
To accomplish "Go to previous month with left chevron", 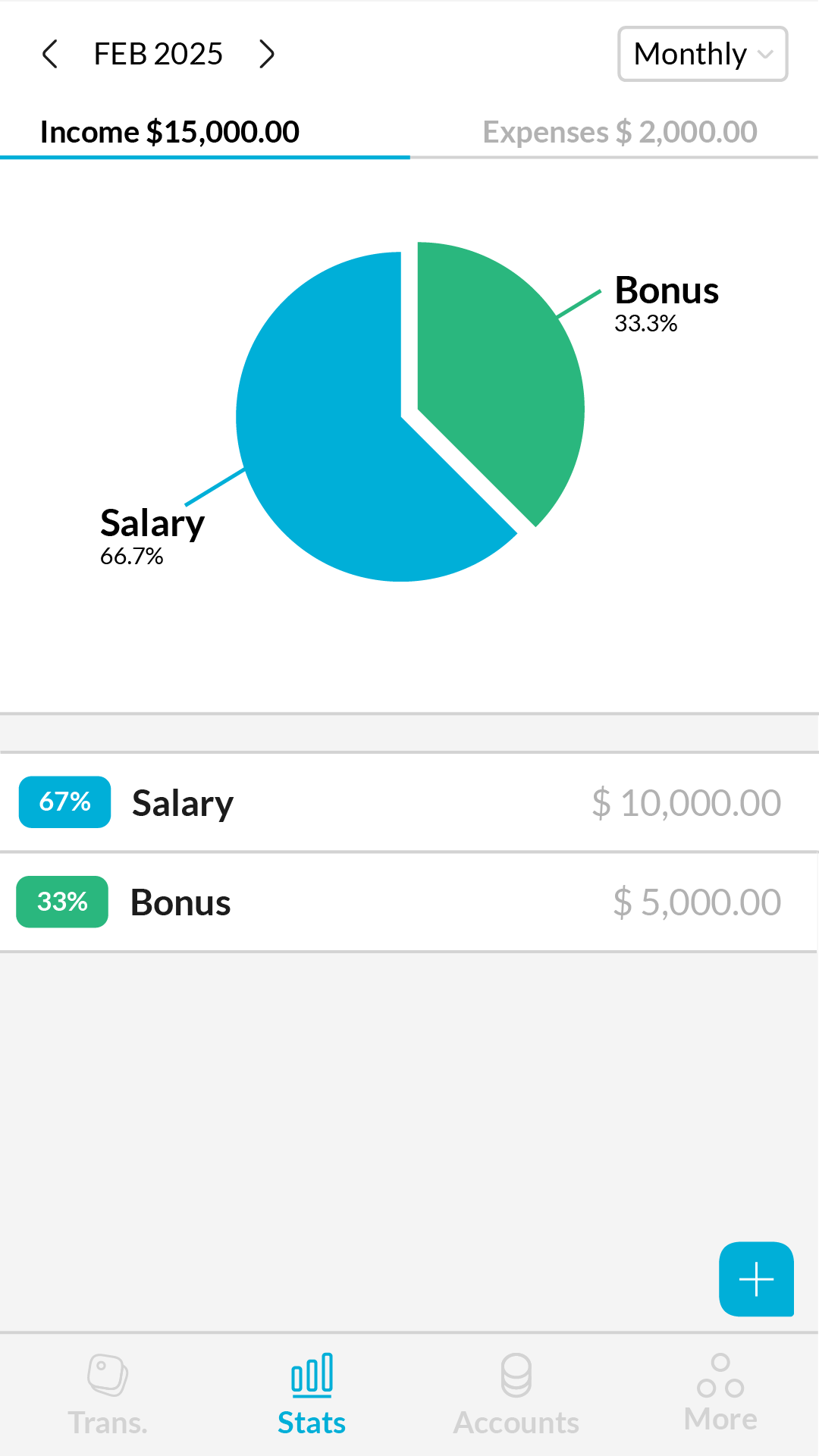I will [50, 55].
